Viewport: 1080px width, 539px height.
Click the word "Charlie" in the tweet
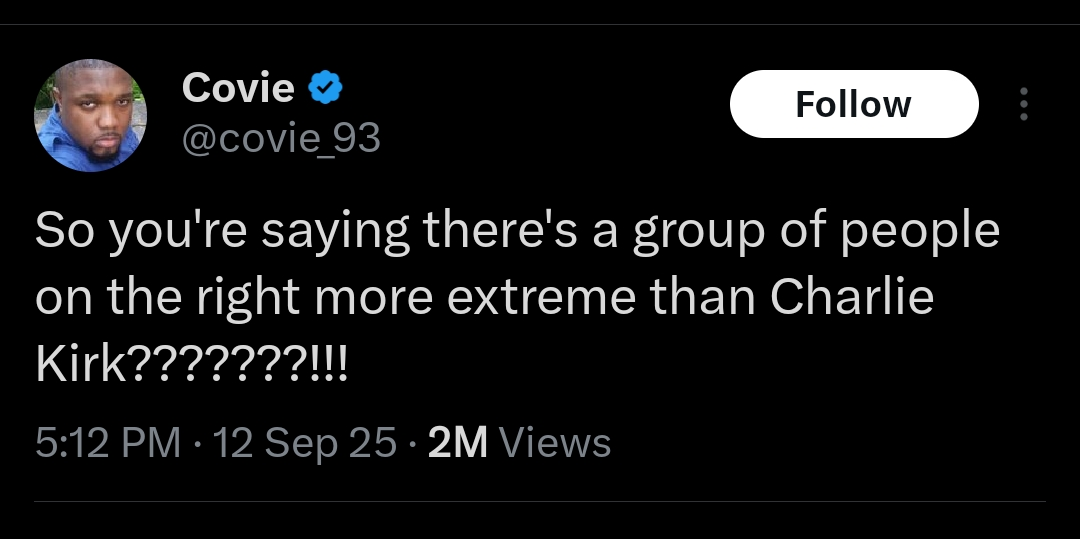(x=852, y=296)
